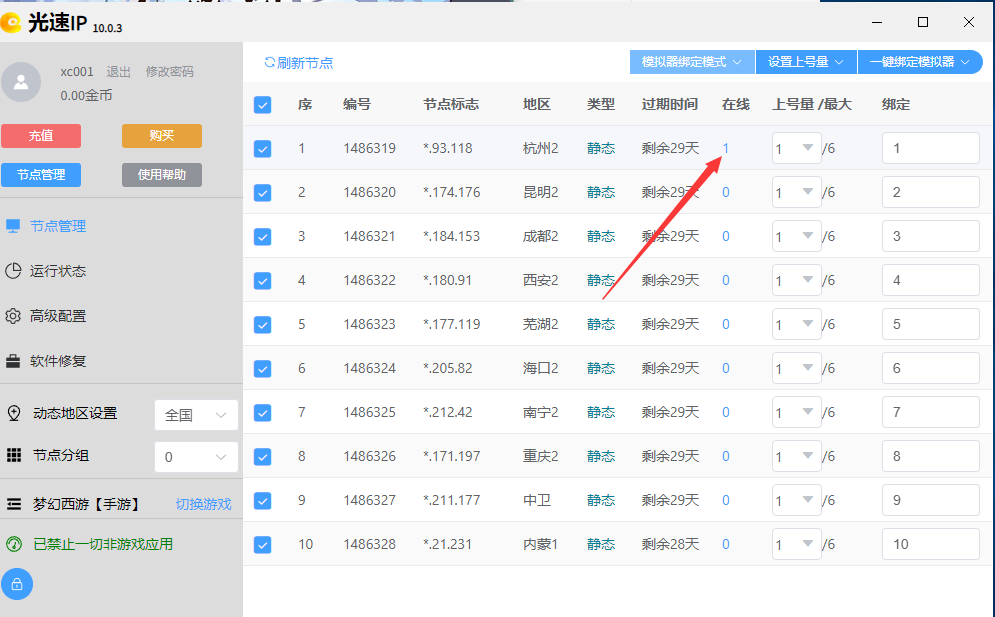The height and width of the screenshot is (617, 995).
Task: Click the 静态 type link for 海口2
Action: tap(601, 368)
